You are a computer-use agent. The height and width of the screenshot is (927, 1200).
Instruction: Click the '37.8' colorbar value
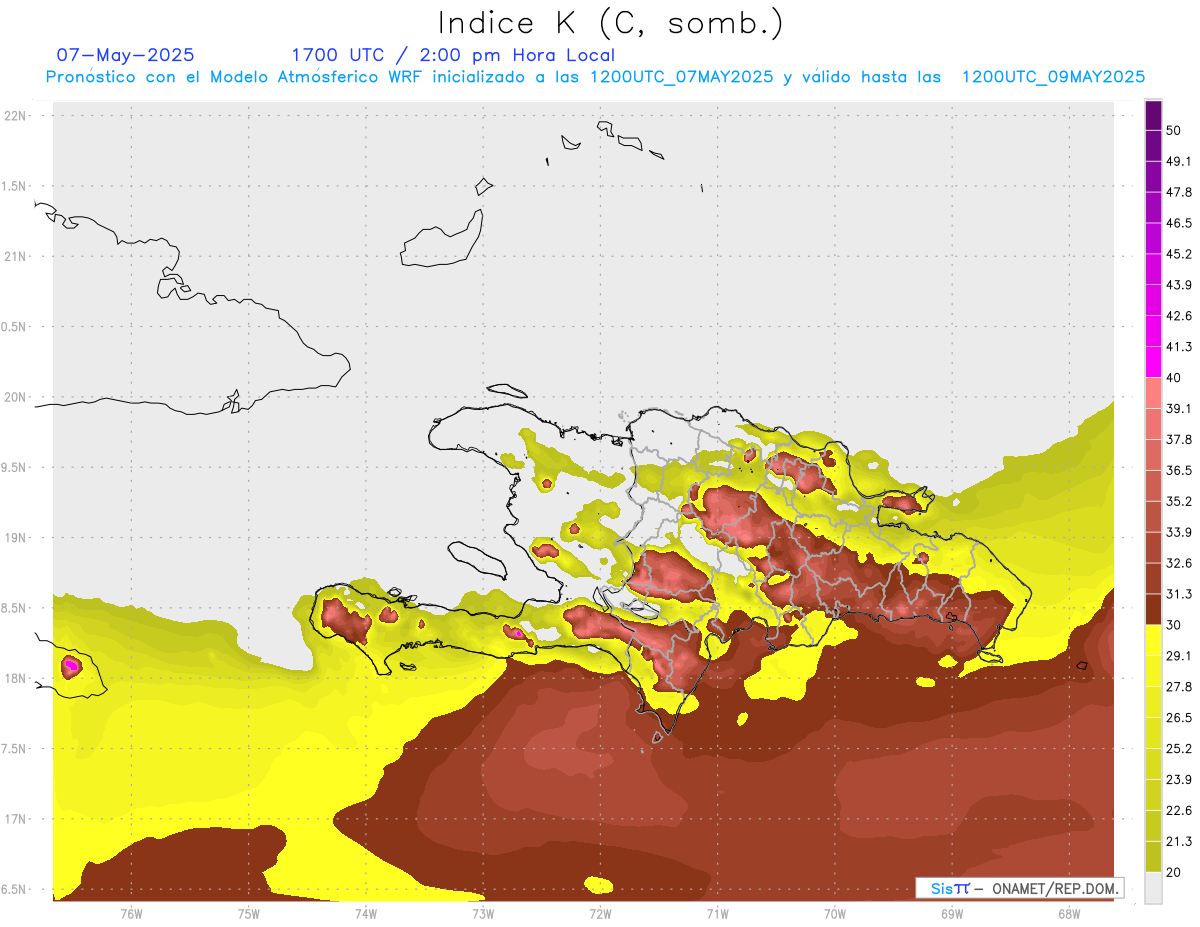click(x=1179, y=440)
